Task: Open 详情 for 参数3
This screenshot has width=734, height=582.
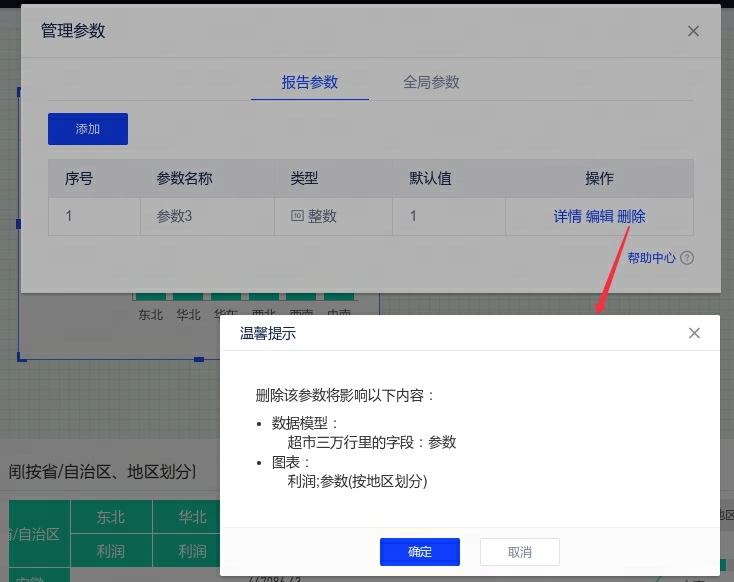Action: point(567,216)
